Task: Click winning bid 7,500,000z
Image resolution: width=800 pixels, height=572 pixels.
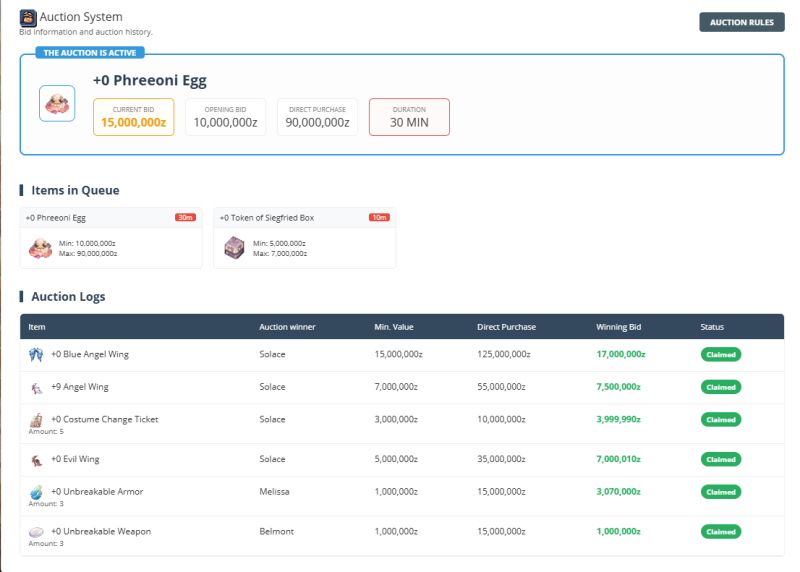Action: pos(618,387)
